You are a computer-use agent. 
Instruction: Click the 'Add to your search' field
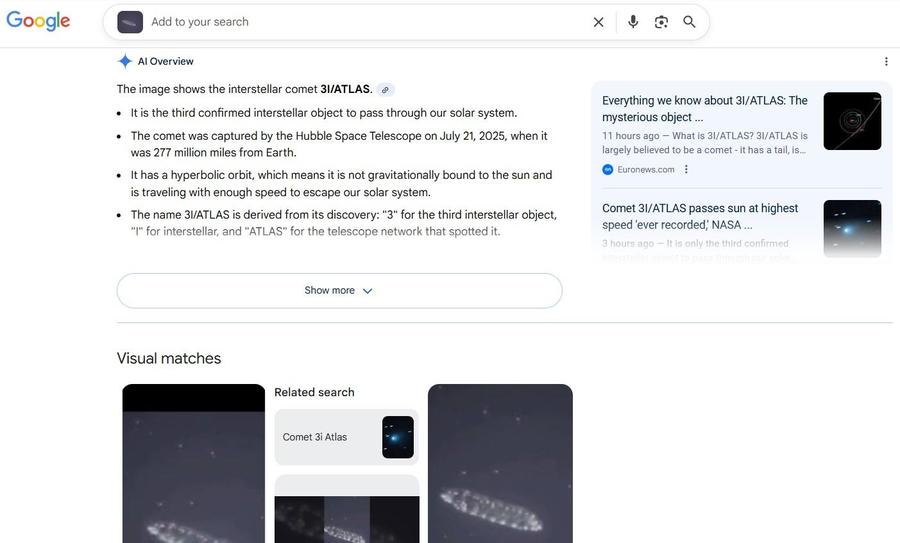pos(360,22)
